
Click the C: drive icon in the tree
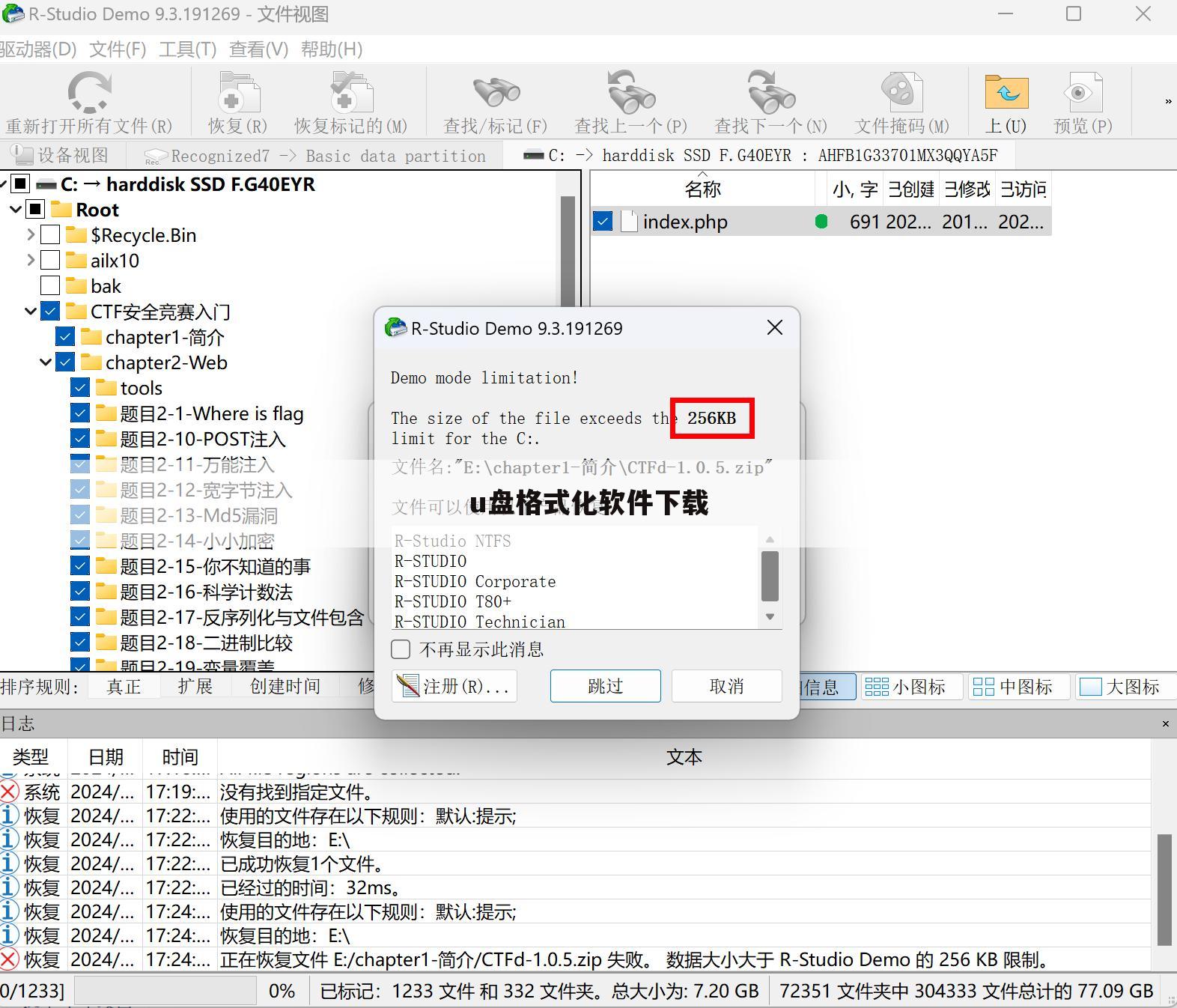tap(46, 184)
